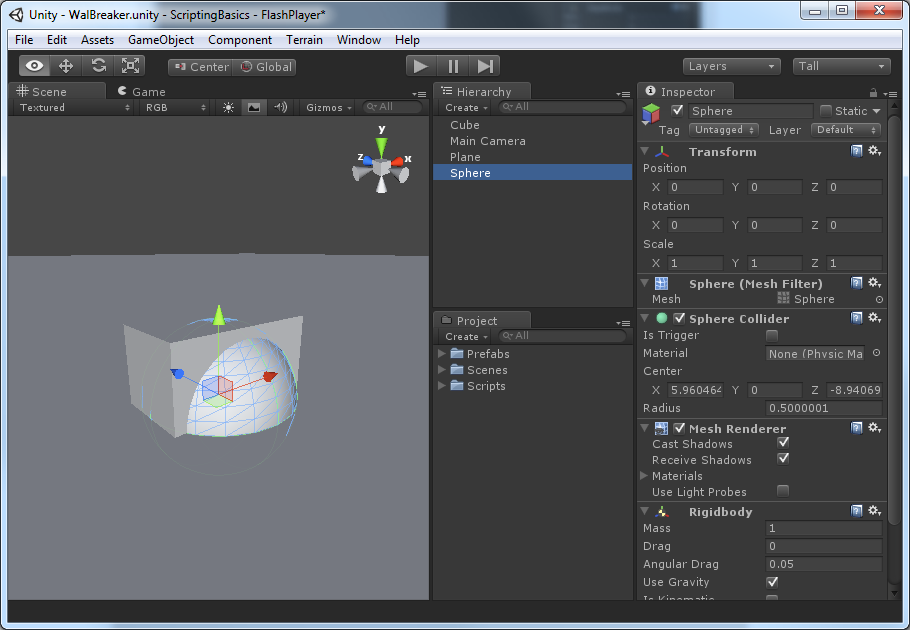Click the Collider Radius field
The image size is (910, 630).
[x=824, y=408]
